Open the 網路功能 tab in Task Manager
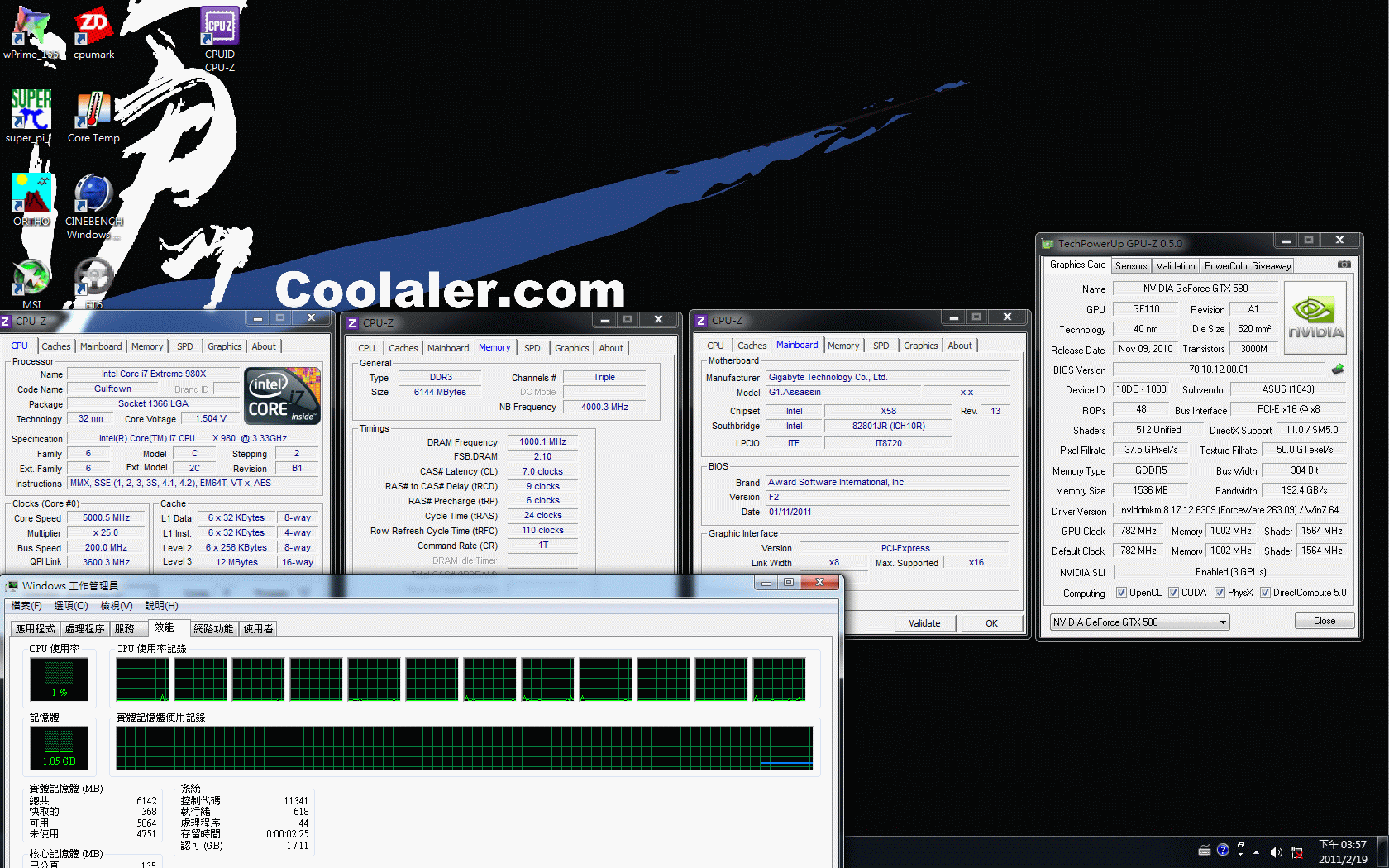The image size is (1389, 868). [x=213, y=629]
